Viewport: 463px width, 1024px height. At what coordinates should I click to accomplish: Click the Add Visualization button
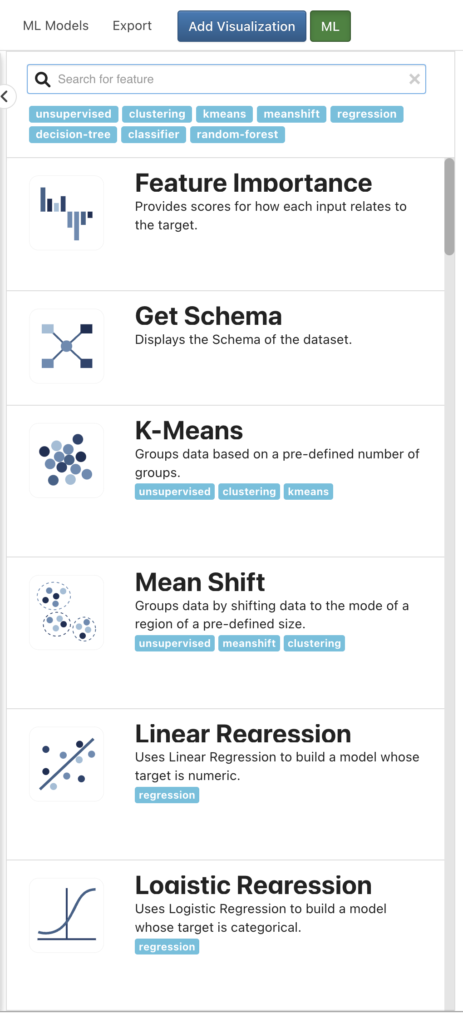coord(242,26)
